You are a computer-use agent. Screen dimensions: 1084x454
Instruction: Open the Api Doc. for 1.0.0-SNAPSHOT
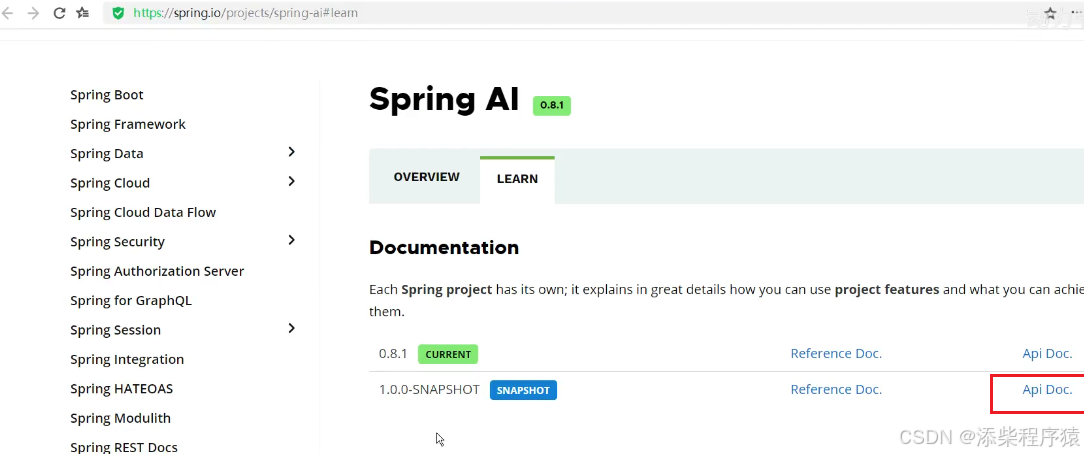[1047, 389]
